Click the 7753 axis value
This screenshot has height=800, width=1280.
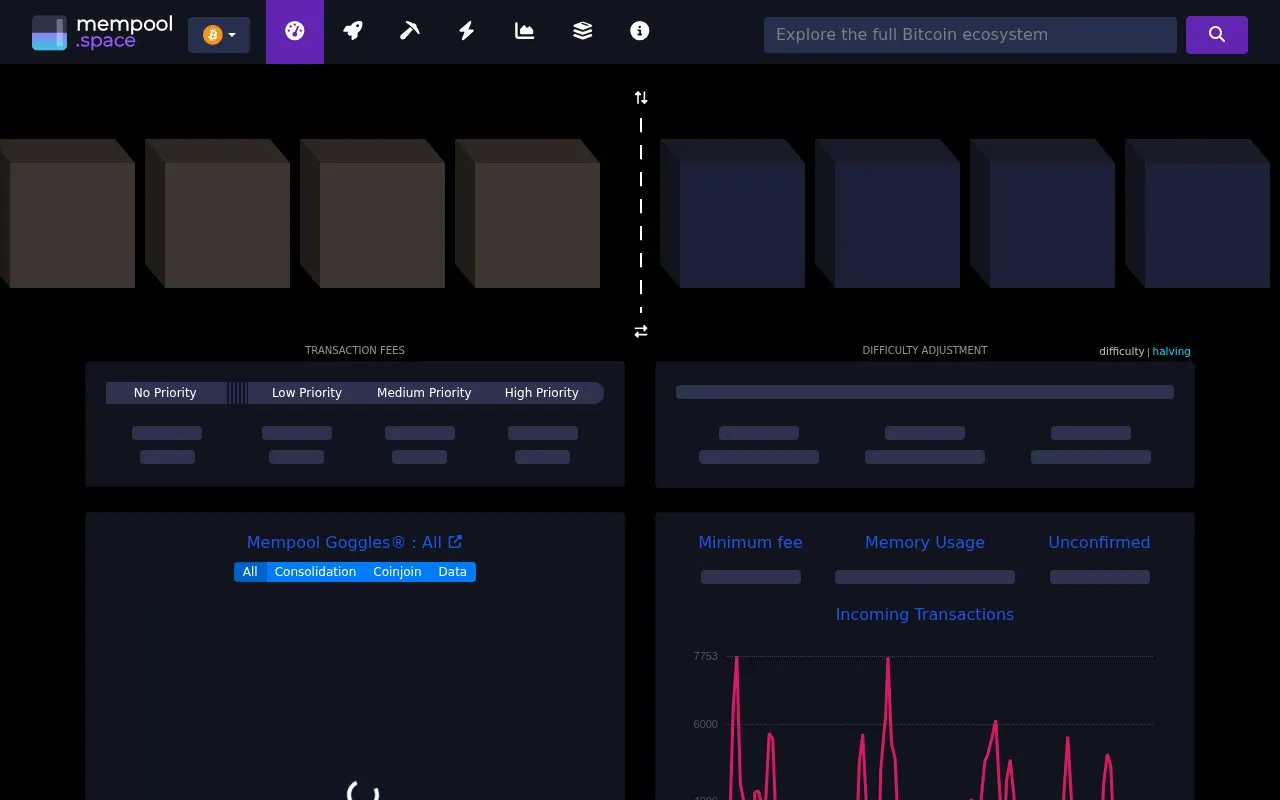705,656
